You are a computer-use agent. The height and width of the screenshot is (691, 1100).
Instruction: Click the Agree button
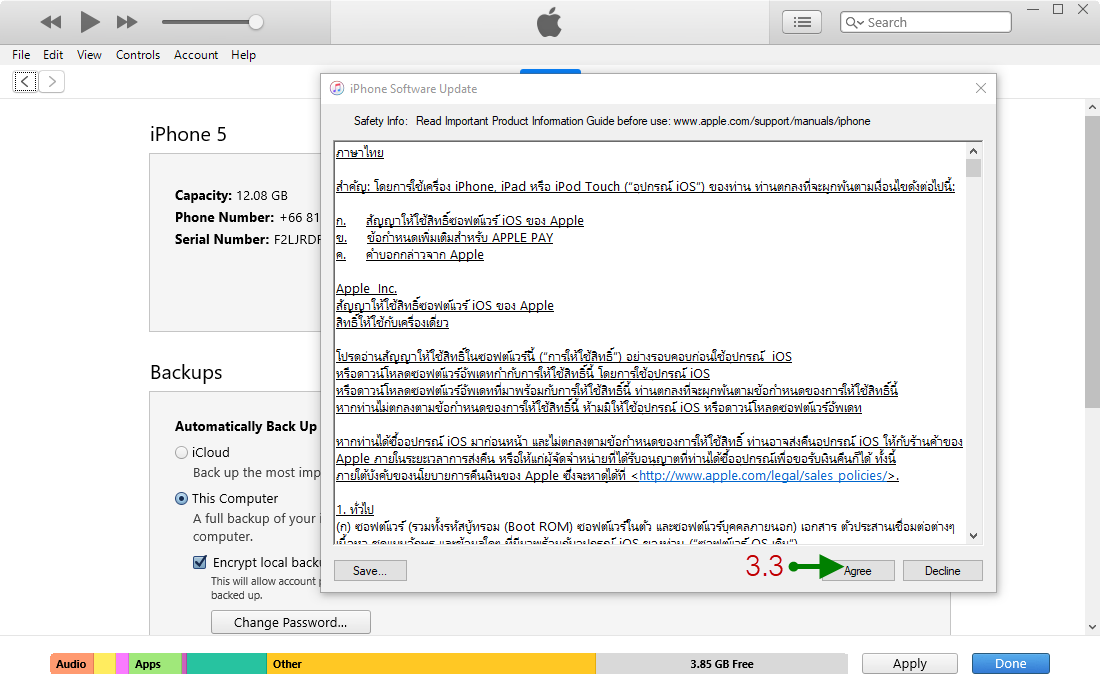[x=857, y=571]
